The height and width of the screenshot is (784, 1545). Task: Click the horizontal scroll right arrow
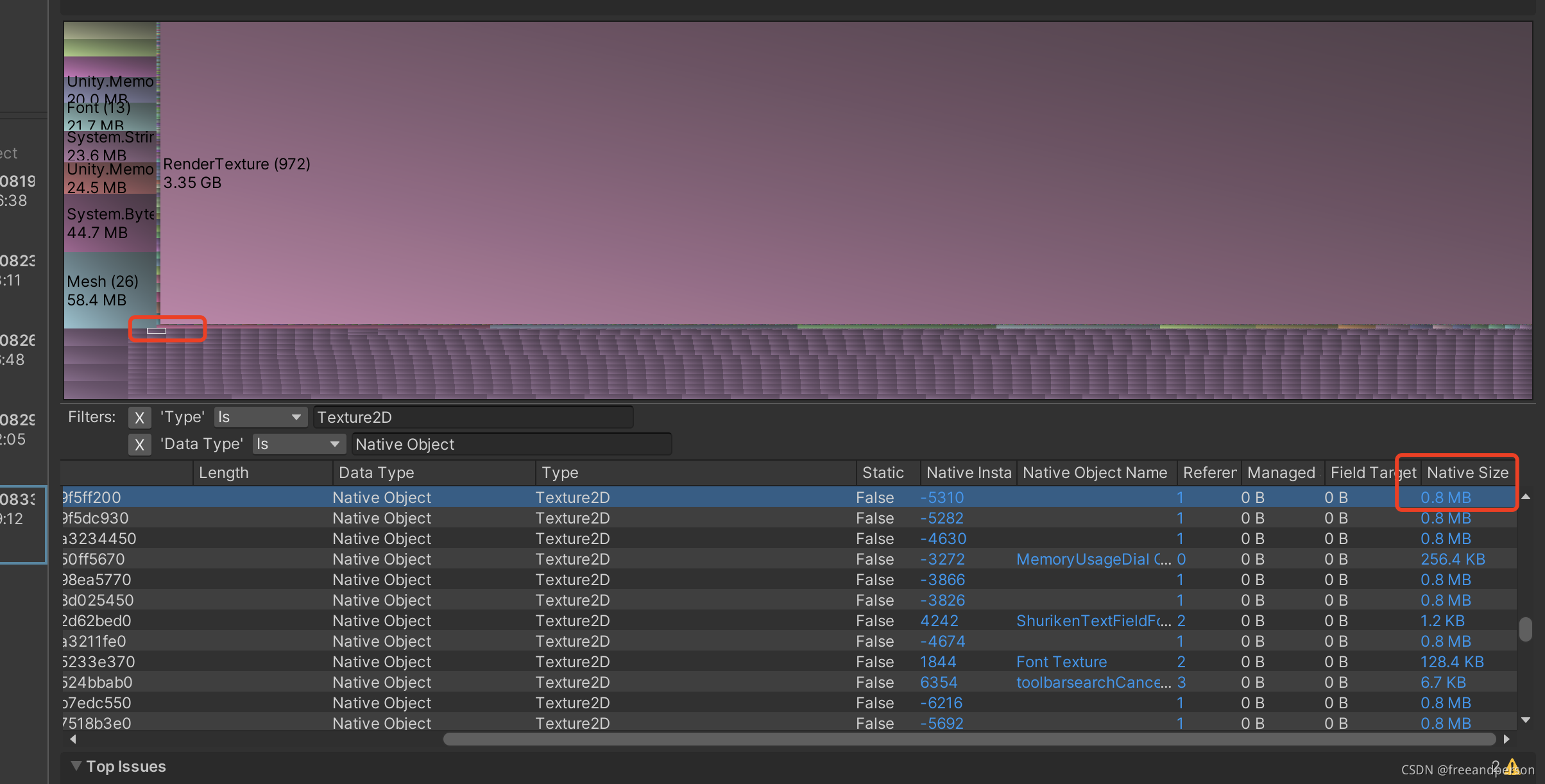click(1507, 739)
